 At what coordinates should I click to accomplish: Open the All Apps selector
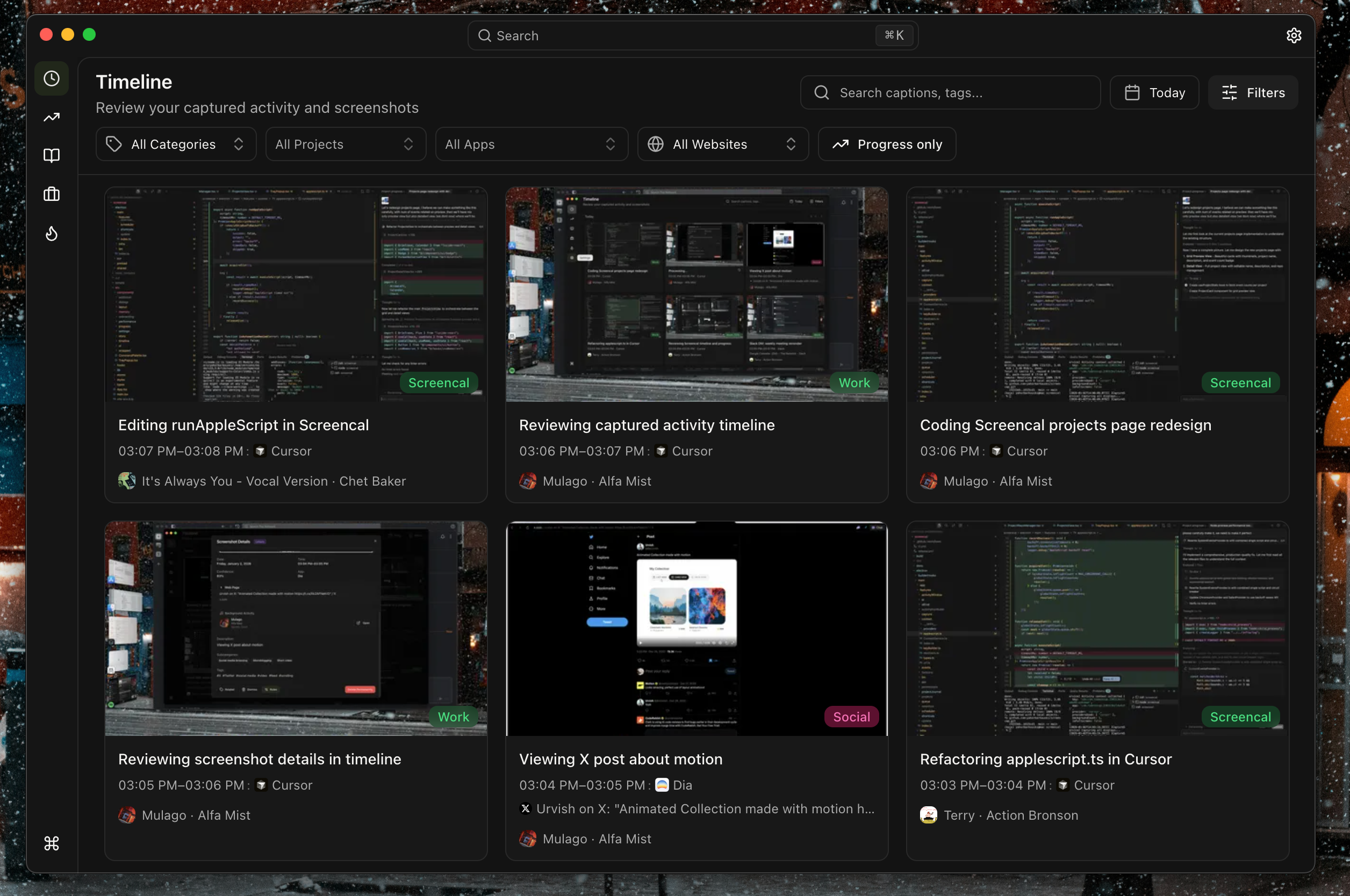pos(531,144)
